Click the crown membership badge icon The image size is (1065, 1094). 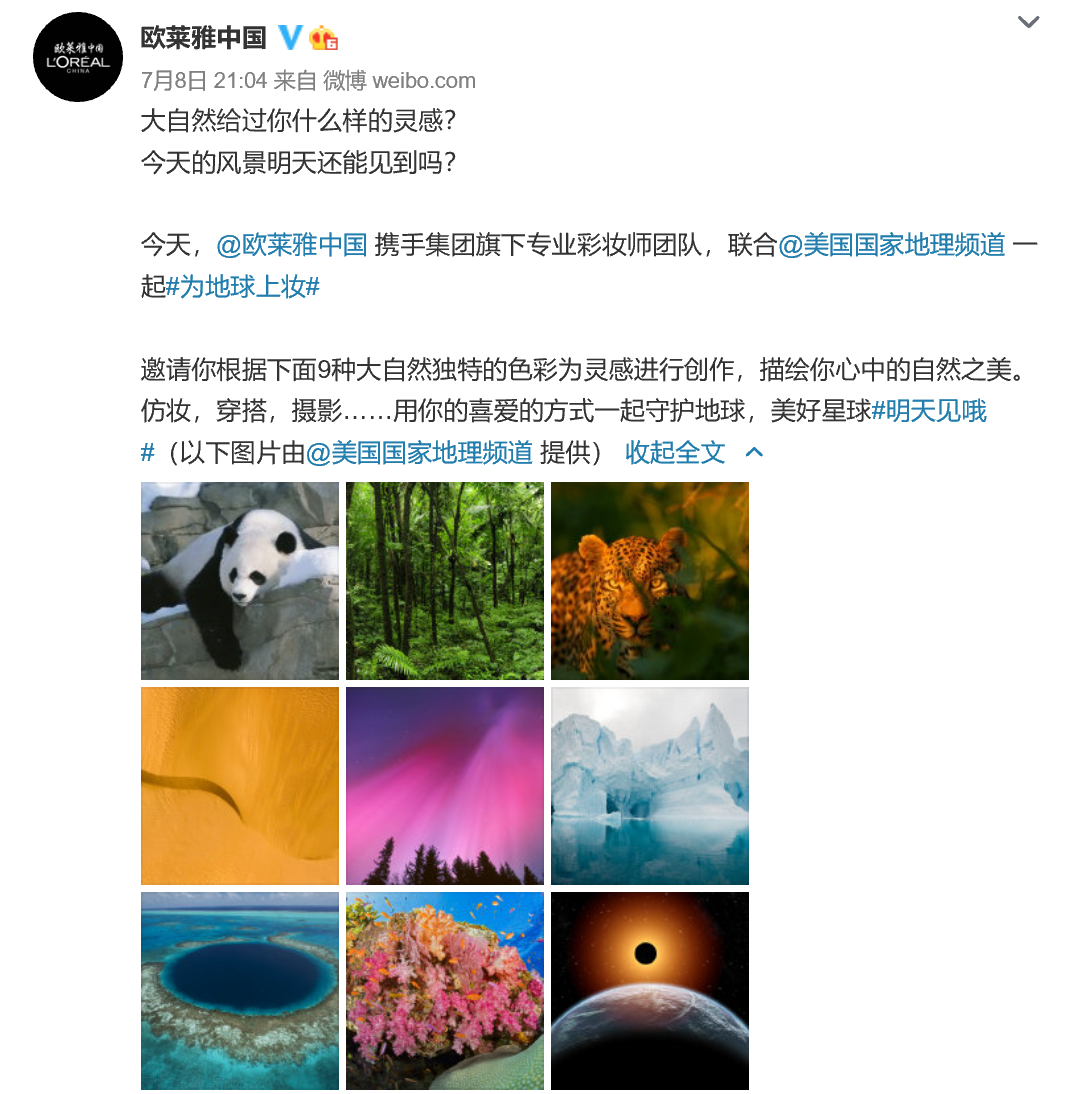323,38
